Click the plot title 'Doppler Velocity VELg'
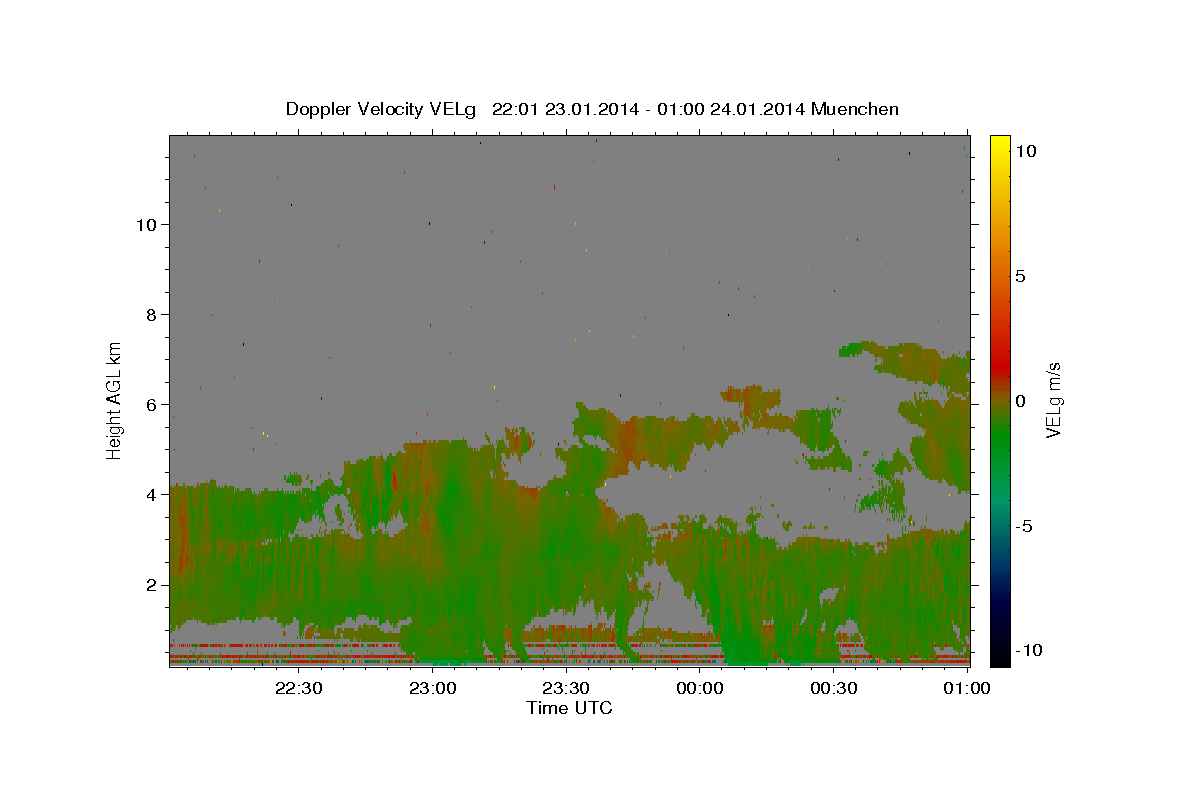The width and height of the screenshot is (1200, 800). point(381,109)
